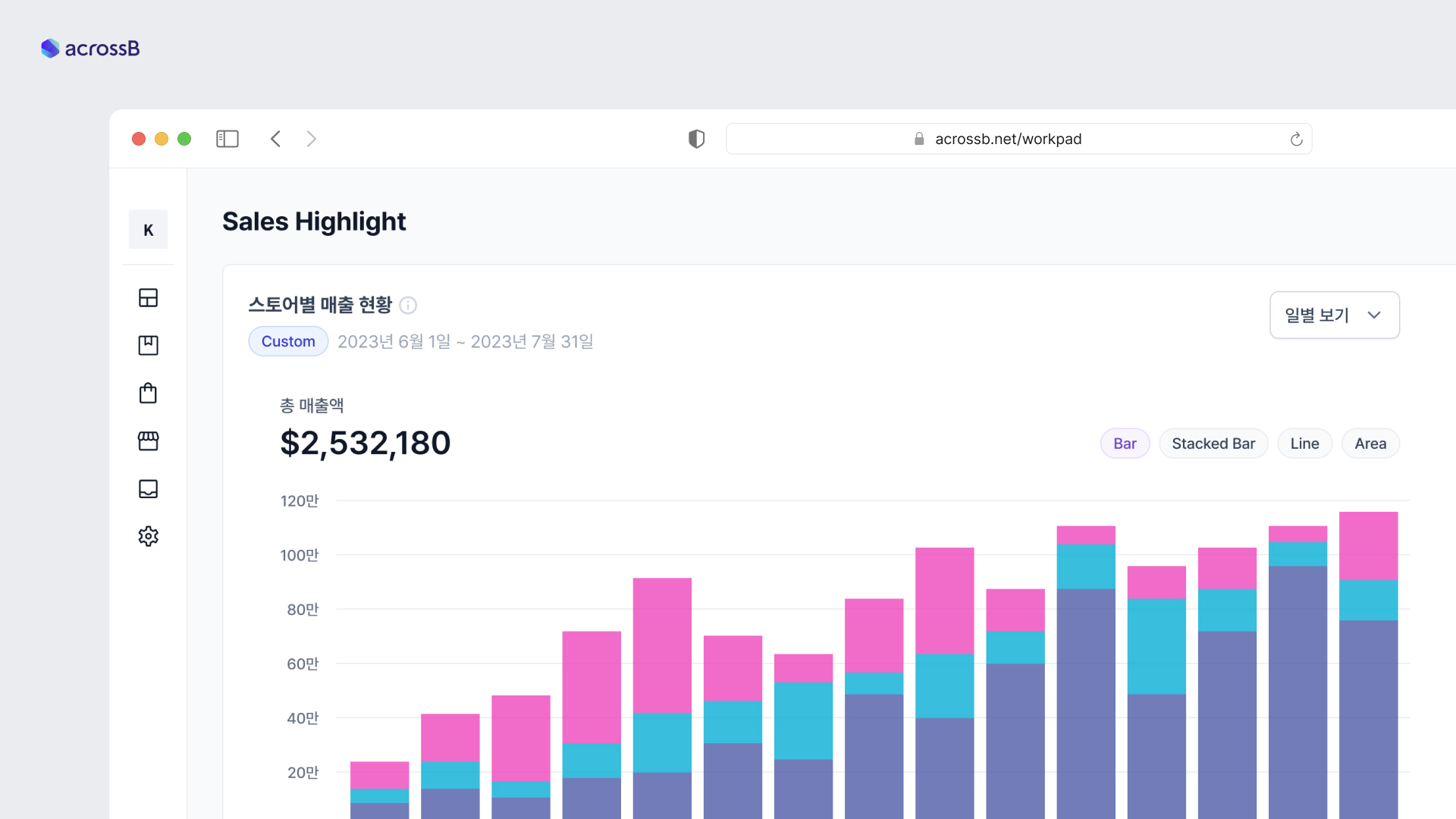Maximize the window with green button

(184, 139)
